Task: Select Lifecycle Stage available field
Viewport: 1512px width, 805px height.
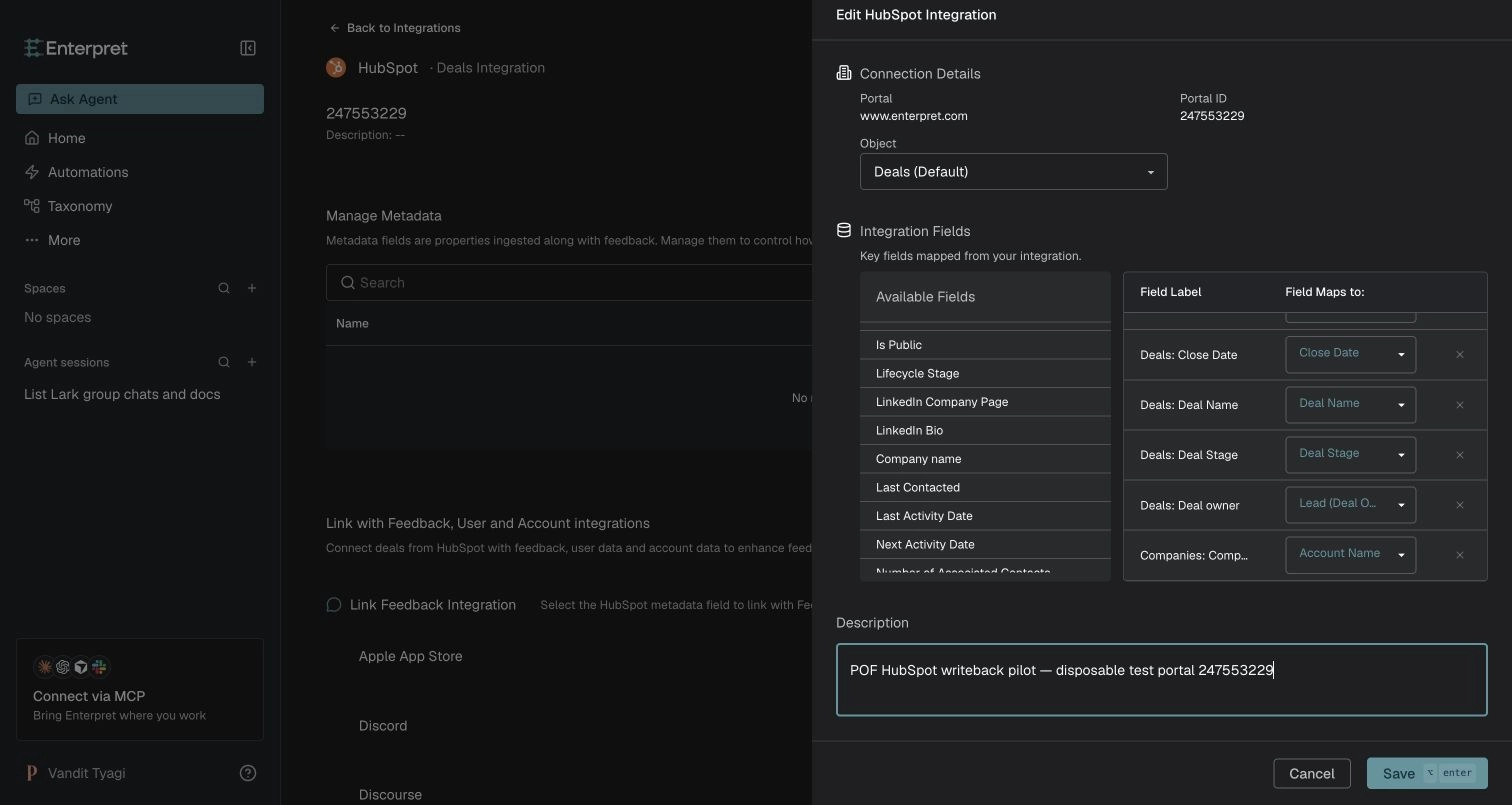Action: tap(985, 373)
